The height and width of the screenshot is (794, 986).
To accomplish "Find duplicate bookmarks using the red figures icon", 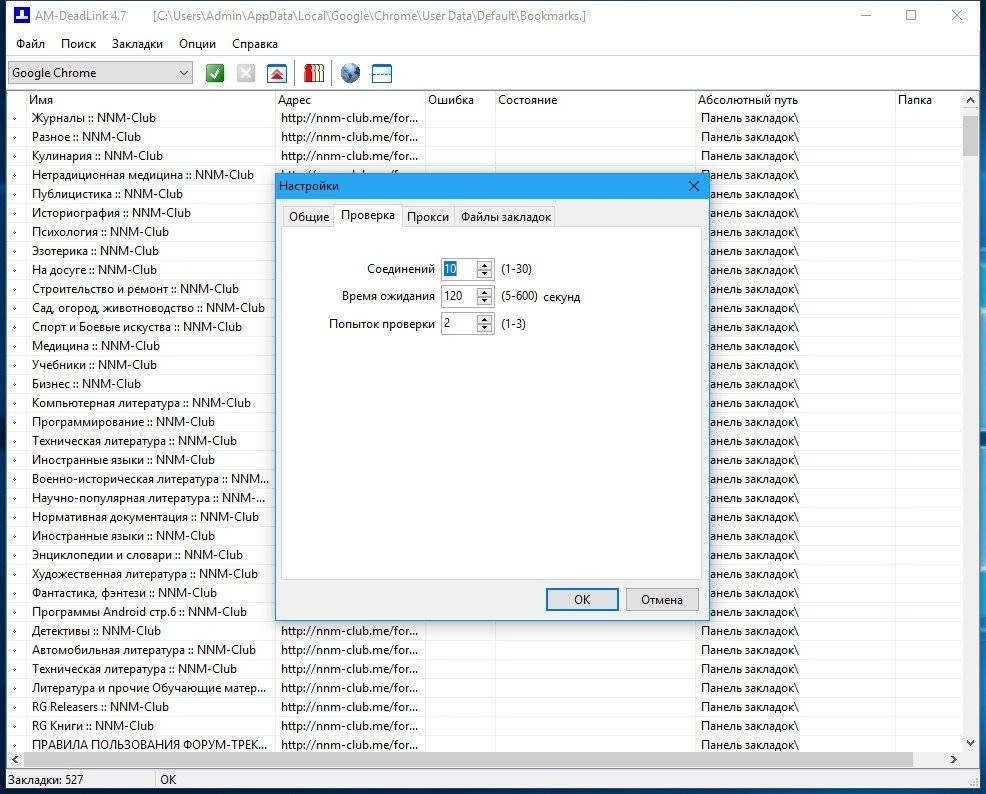I will [x=314, y=73].
